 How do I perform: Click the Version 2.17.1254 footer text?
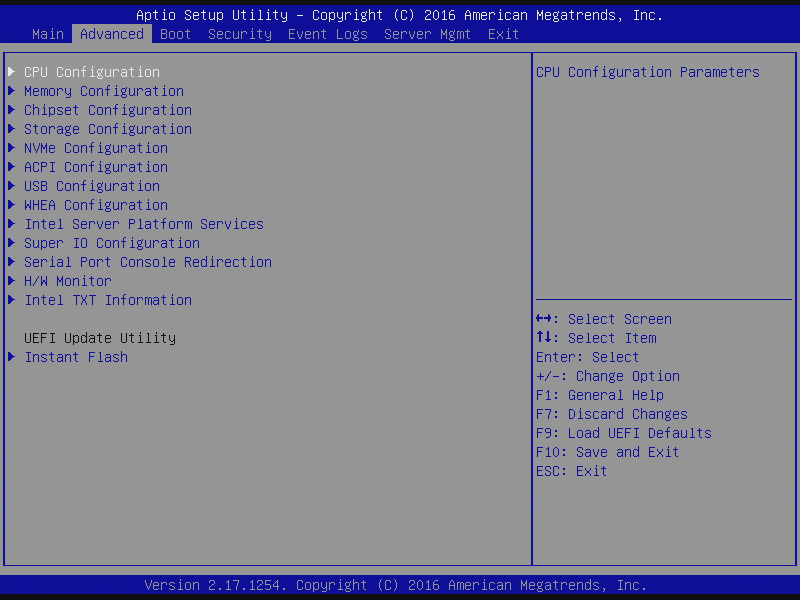pos(395,585)
